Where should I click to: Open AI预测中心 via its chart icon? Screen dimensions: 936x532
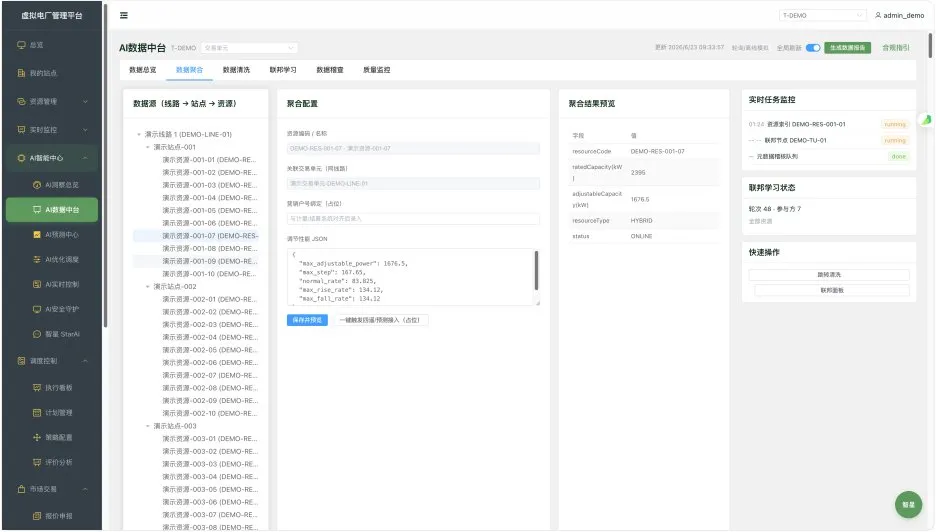[37, 235]
